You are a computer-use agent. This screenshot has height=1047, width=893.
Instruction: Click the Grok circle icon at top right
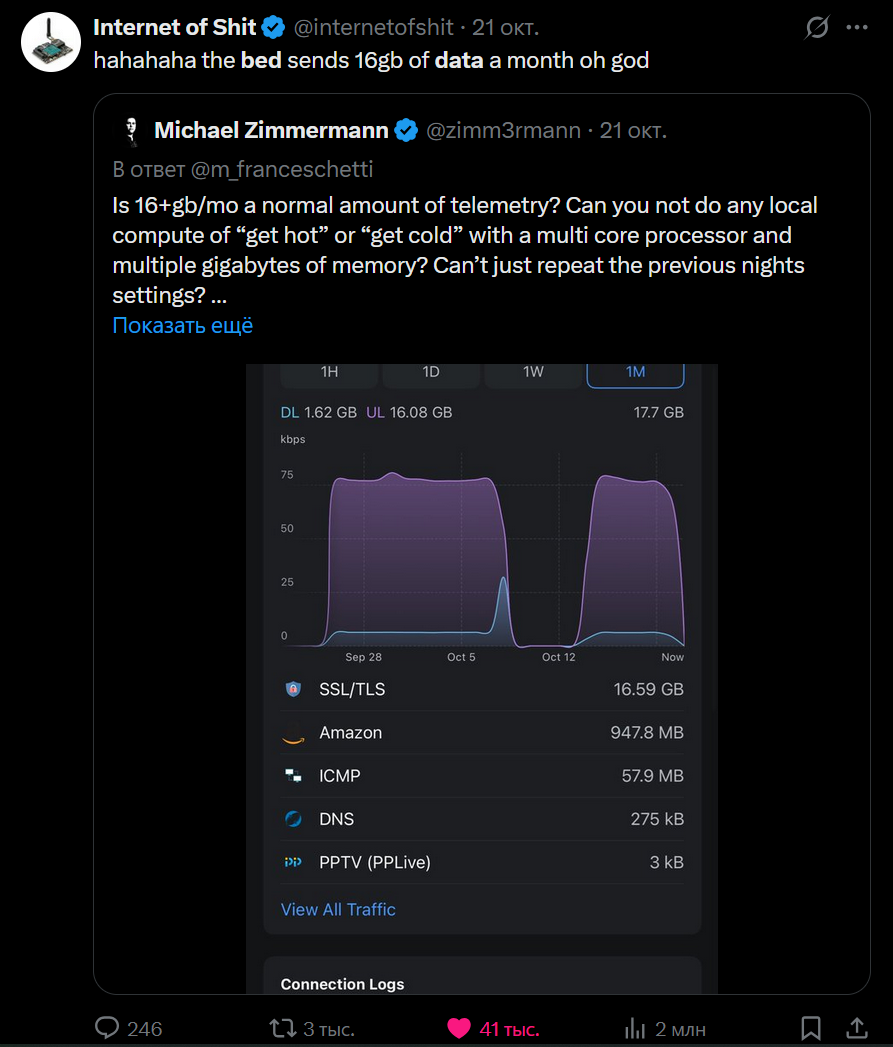point(817,28)
